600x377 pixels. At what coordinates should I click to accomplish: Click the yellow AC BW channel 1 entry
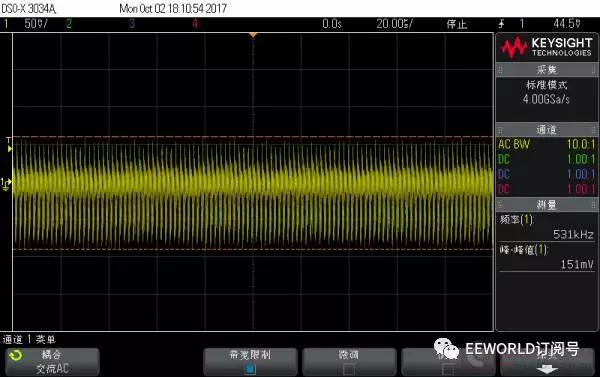click(x=547, y=144)
